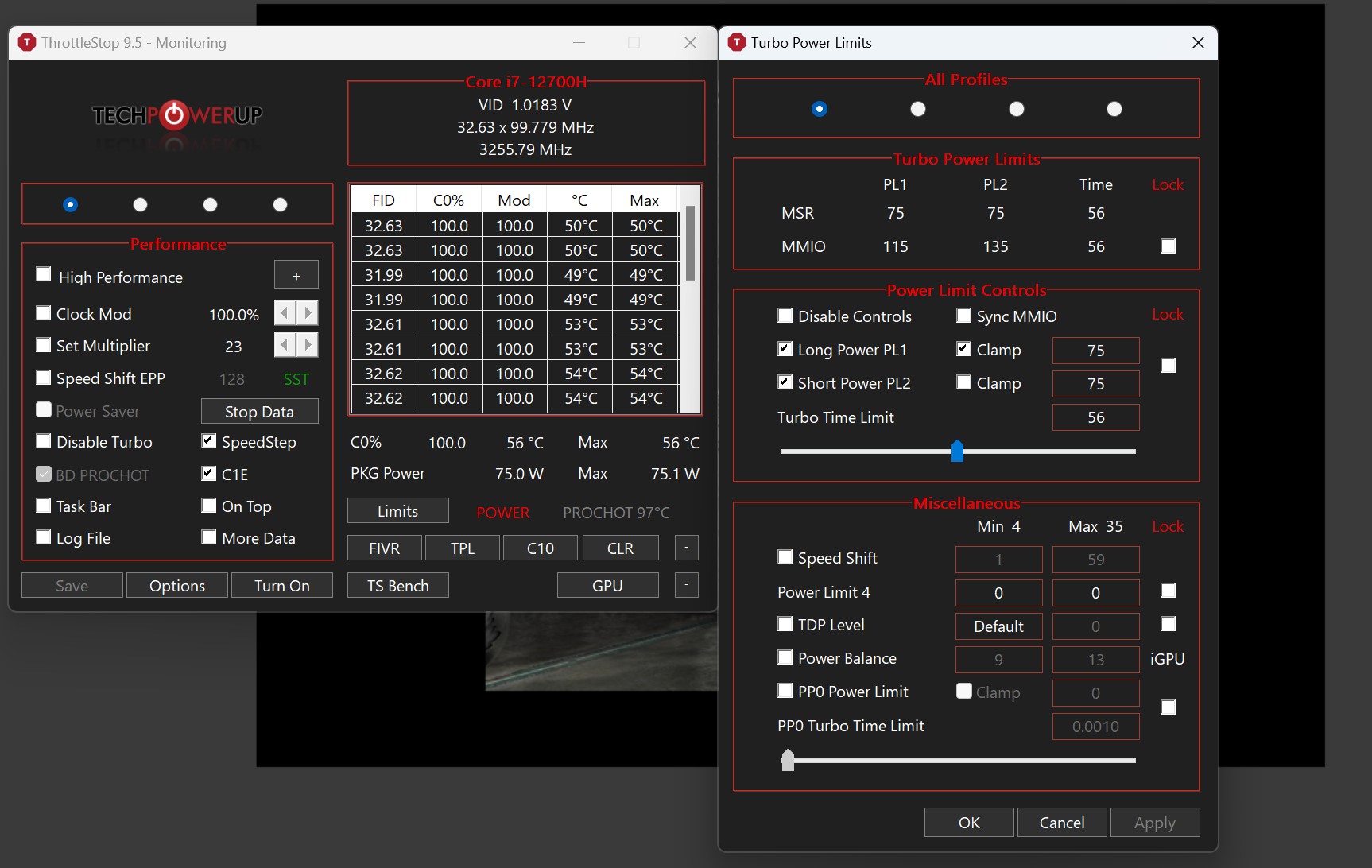Toggle the Speed Shift EPP checkbox

click(44, 378)
